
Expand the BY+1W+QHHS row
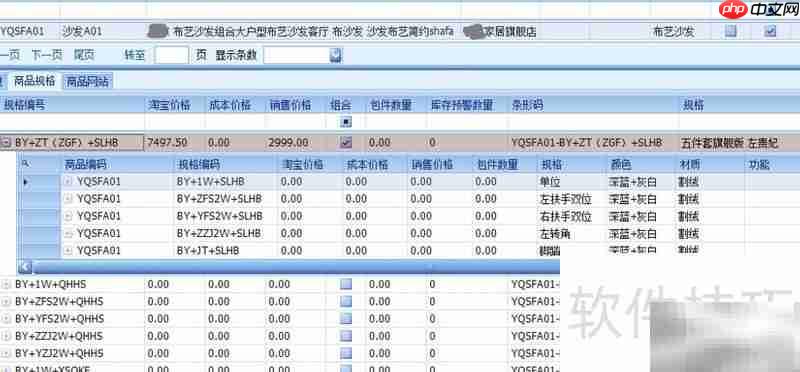[x=7, y=284]
